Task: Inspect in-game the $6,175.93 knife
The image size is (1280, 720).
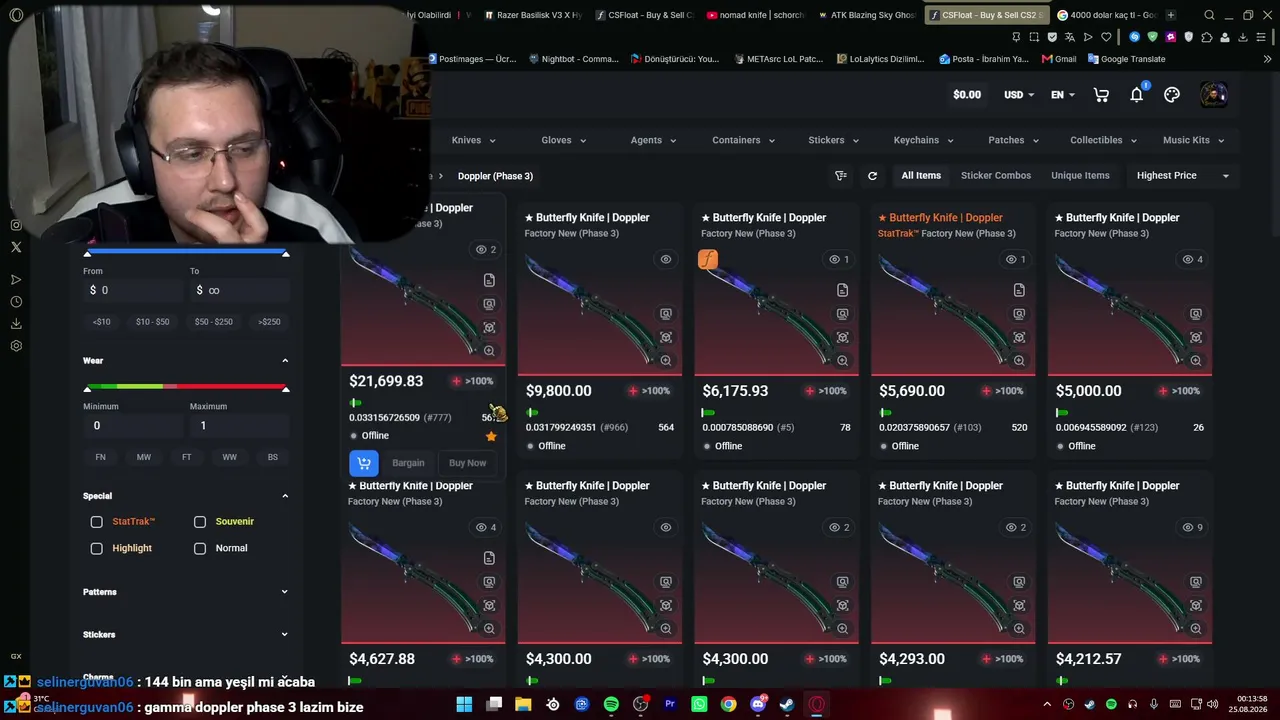Action: (842, 338)
